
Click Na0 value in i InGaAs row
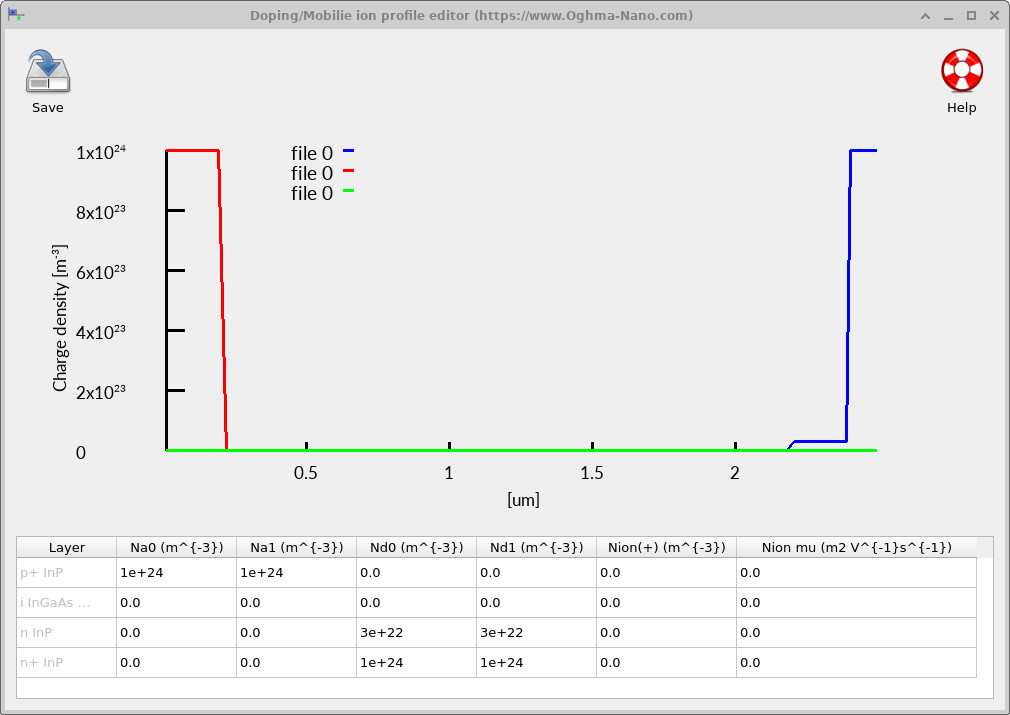tap(176, 603)
